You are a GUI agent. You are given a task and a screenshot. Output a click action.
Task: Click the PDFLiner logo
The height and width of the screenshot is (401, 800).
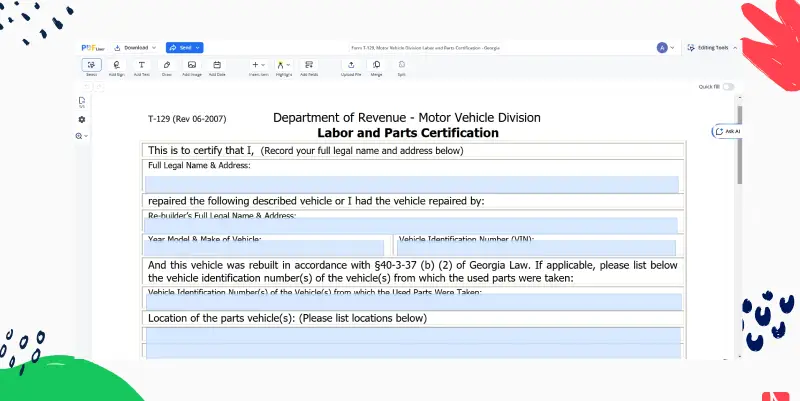point(93,48)
